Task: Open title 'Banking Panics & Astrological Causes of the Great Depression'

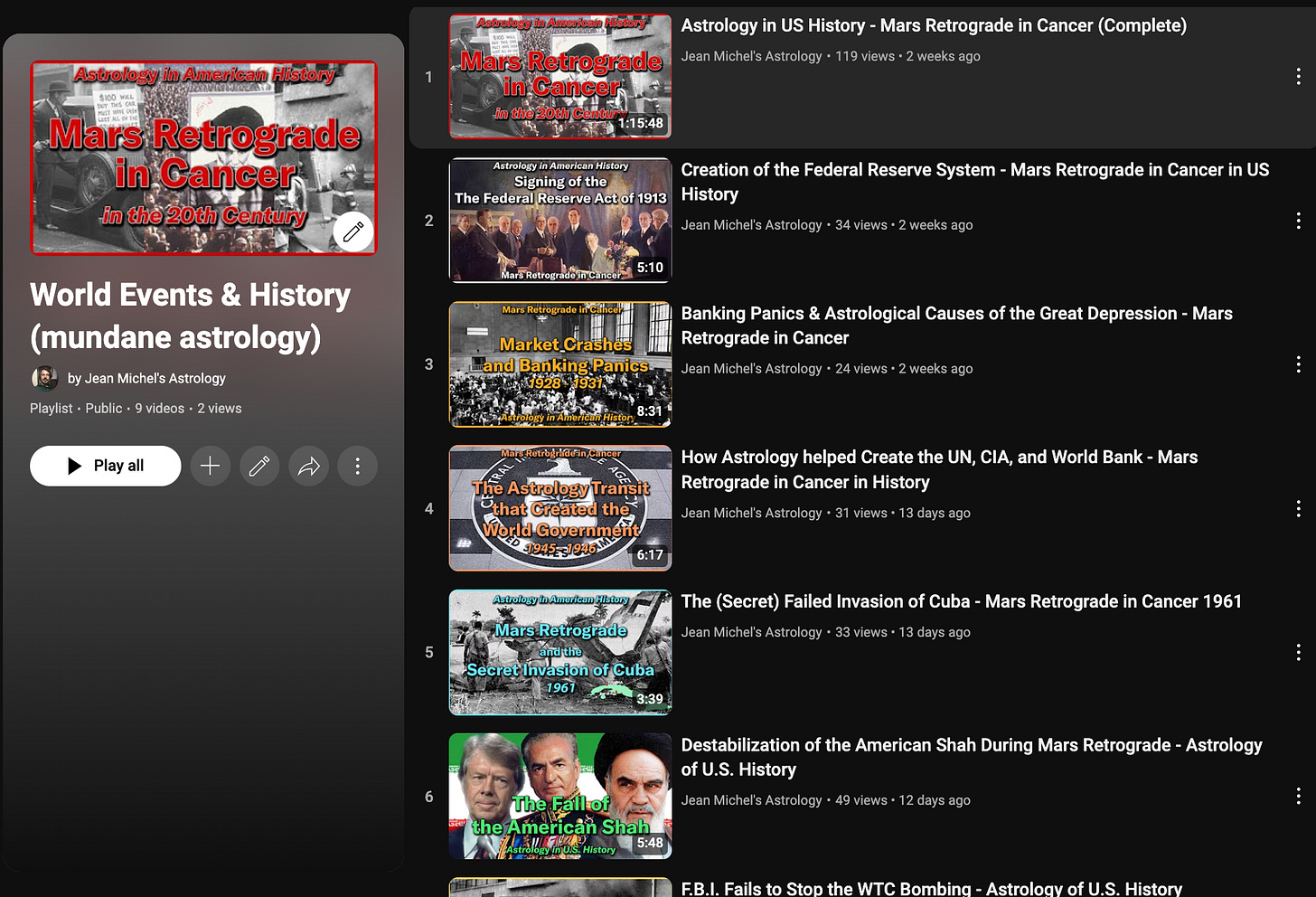Action: [x=956, y=326]
